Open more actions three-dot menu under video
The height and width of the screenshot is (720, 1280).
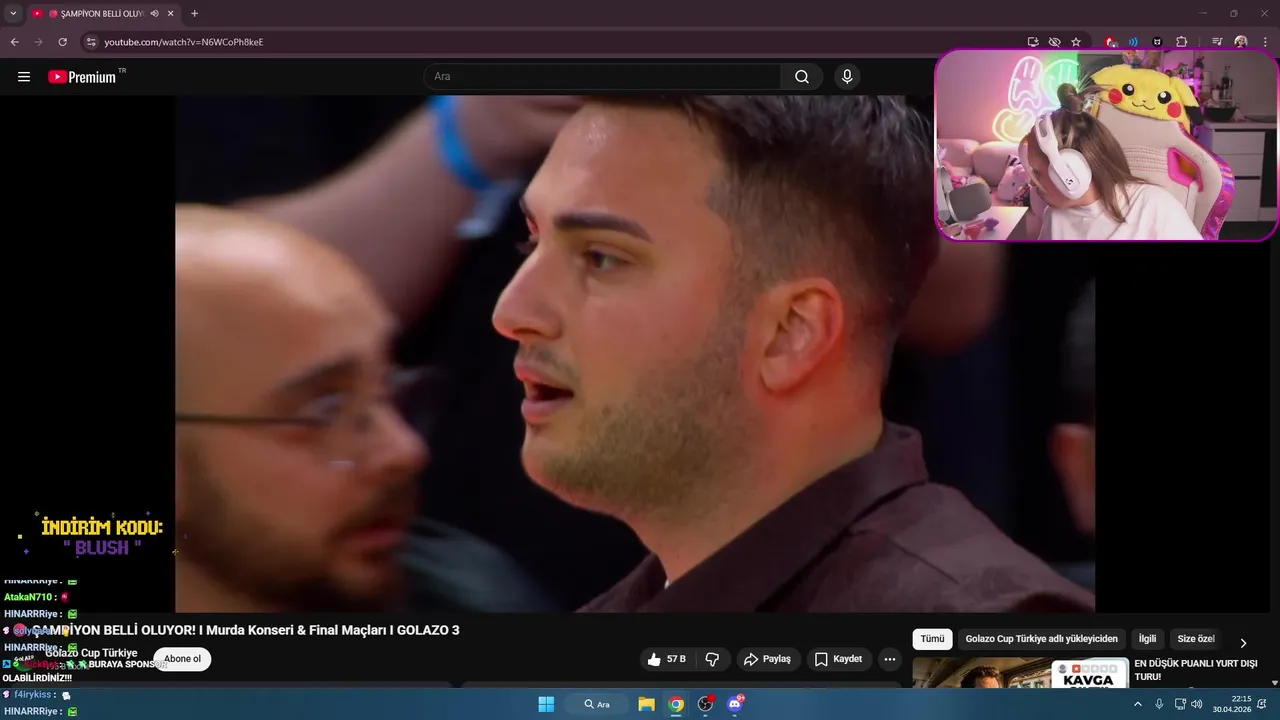tap(888, 659)
